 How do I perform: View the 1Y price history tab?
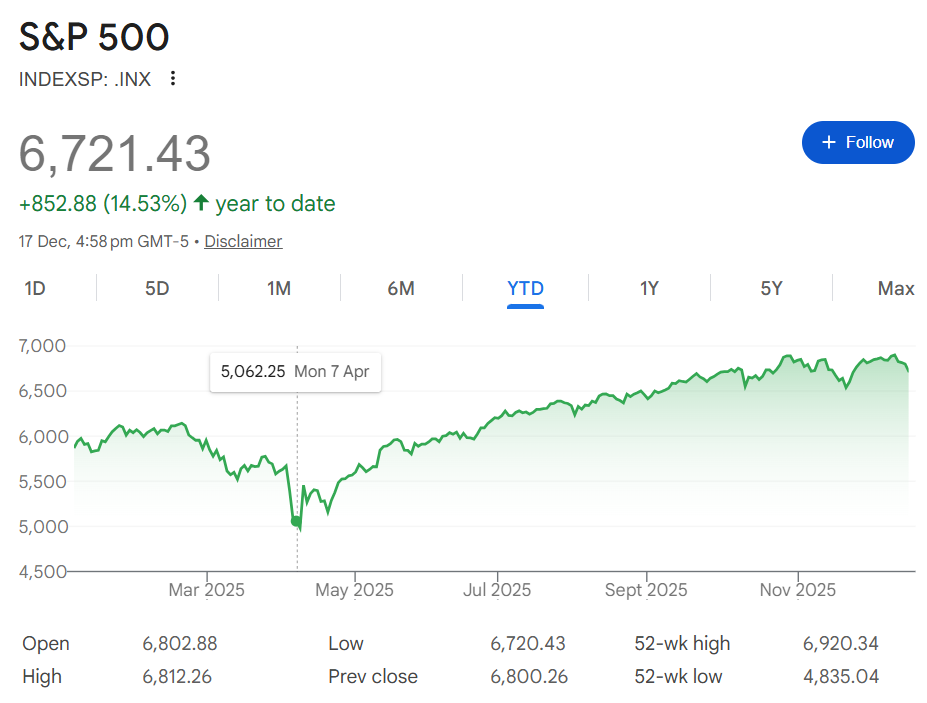click(649, 289)
